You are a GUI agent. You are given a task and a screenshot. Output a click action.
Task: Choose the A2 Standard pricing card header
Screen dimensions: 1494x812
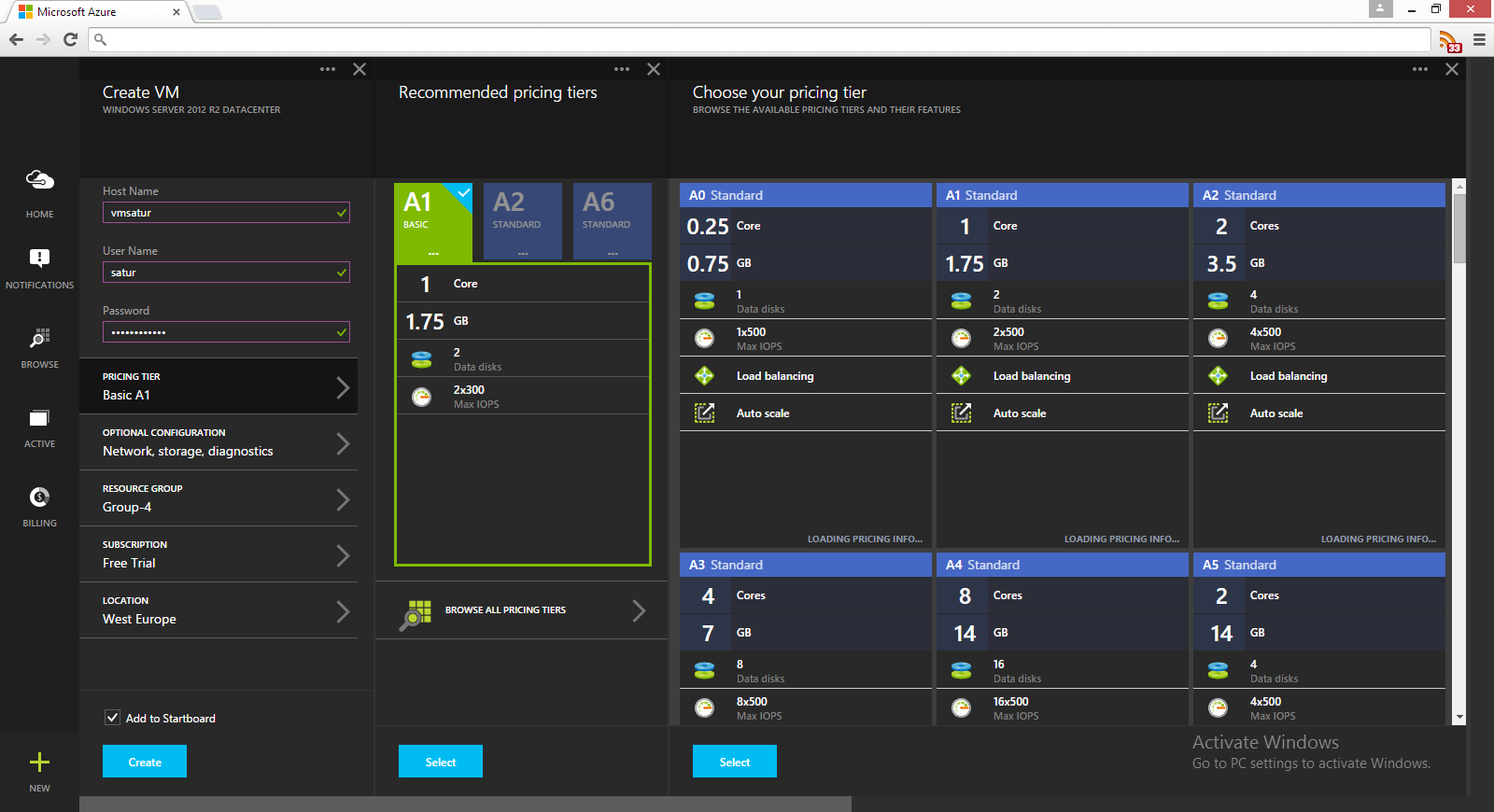1319,195
